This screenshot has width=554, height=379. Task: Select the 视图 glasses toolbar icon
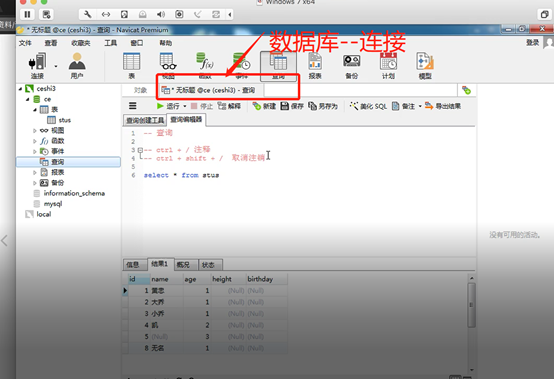(x=168, y=66)
